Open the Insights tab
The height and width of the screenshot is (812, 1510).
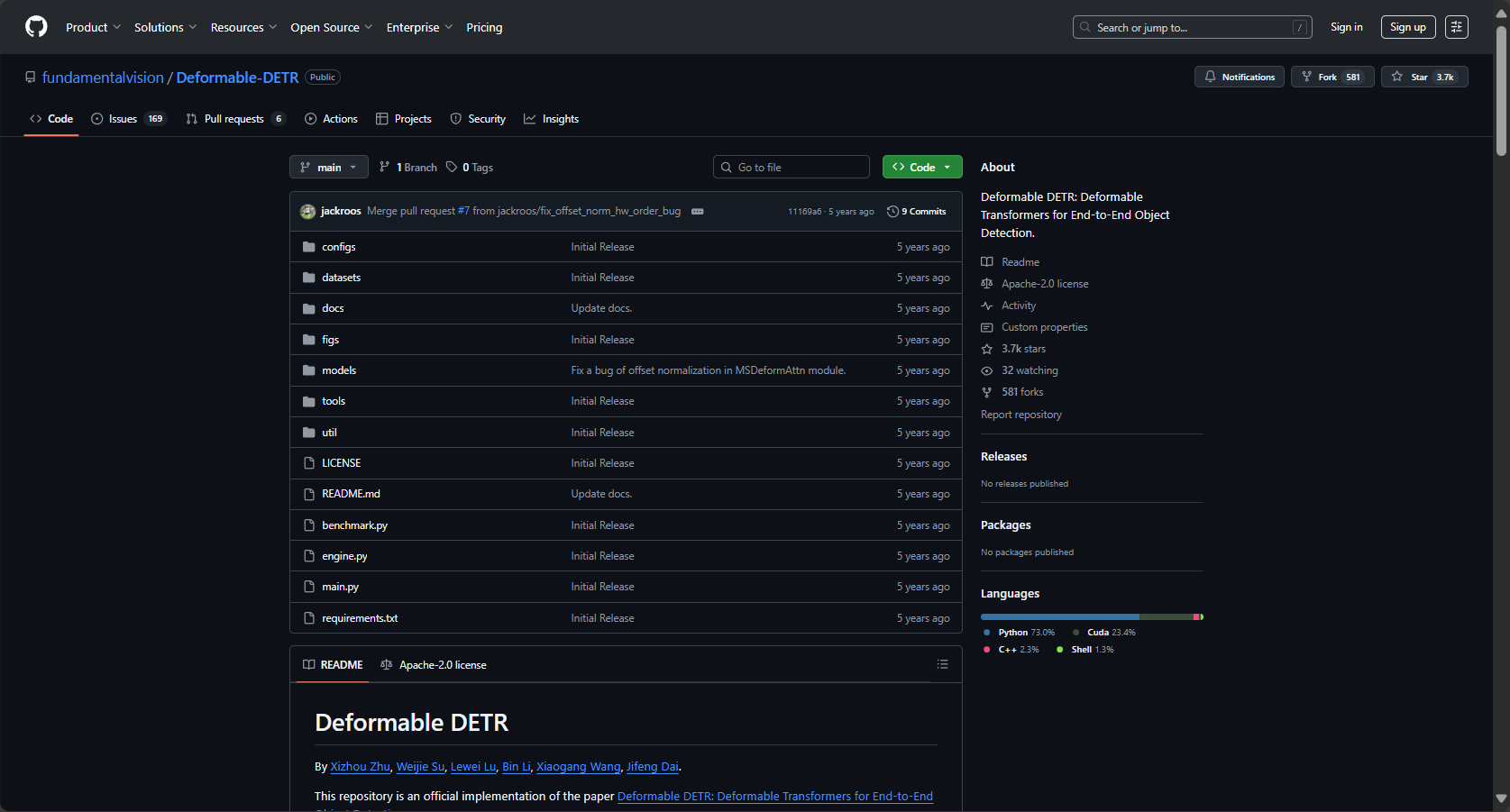[x=552, y=119]
